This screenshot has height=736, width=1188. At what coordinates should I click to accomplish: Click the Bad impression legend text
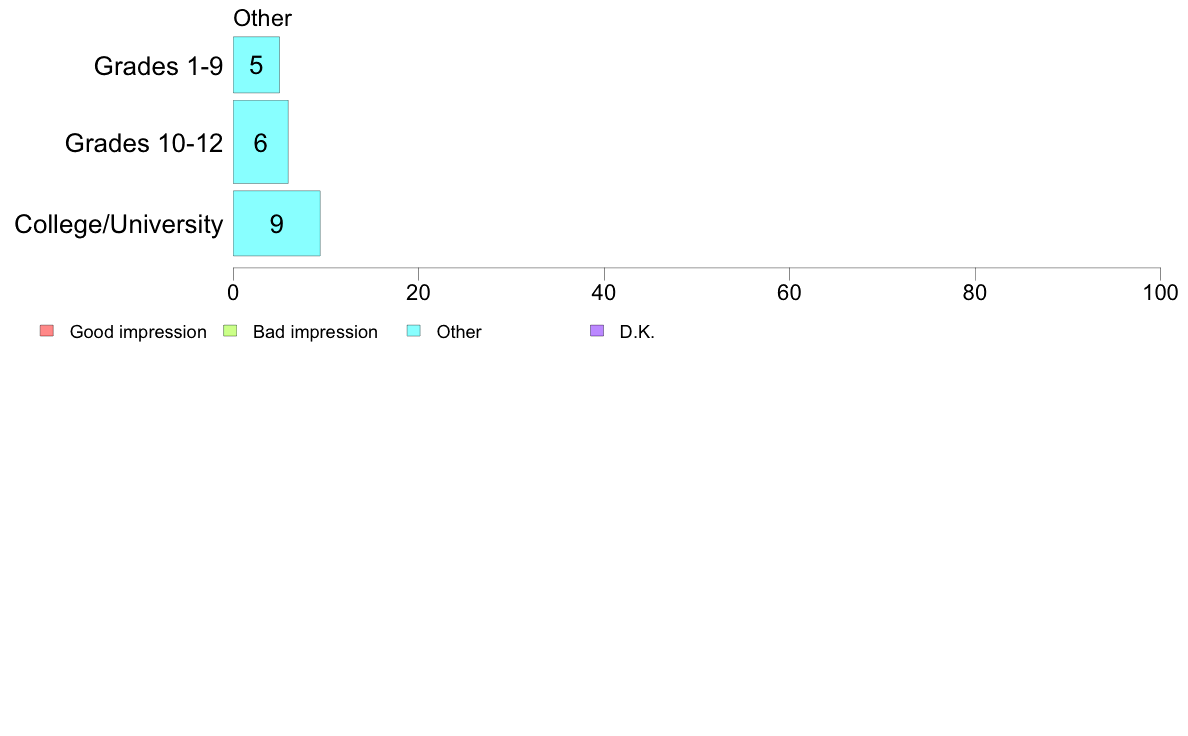[315, 332]
